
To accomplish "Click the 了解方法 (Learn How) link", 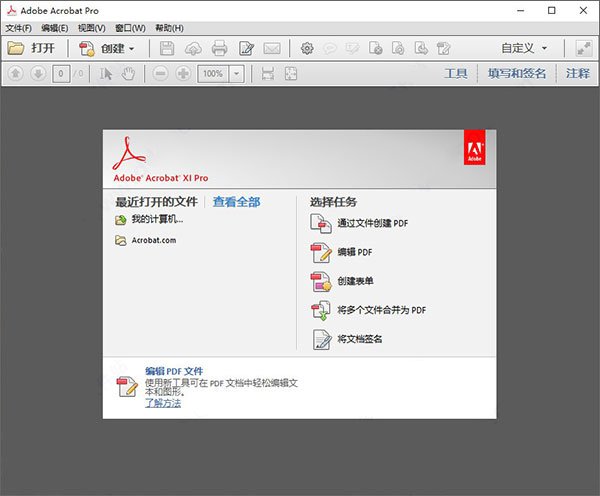I will coord(163,402).
